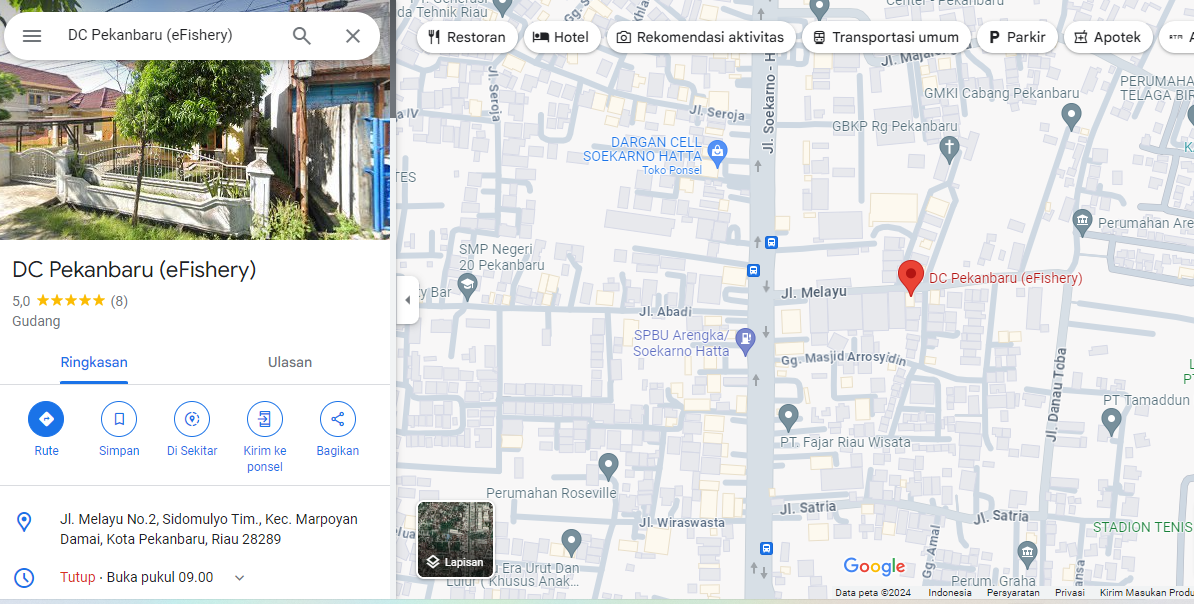Click the address location pin icon
The height and width of the screenshot is (604, 1194).
(24, 522)
